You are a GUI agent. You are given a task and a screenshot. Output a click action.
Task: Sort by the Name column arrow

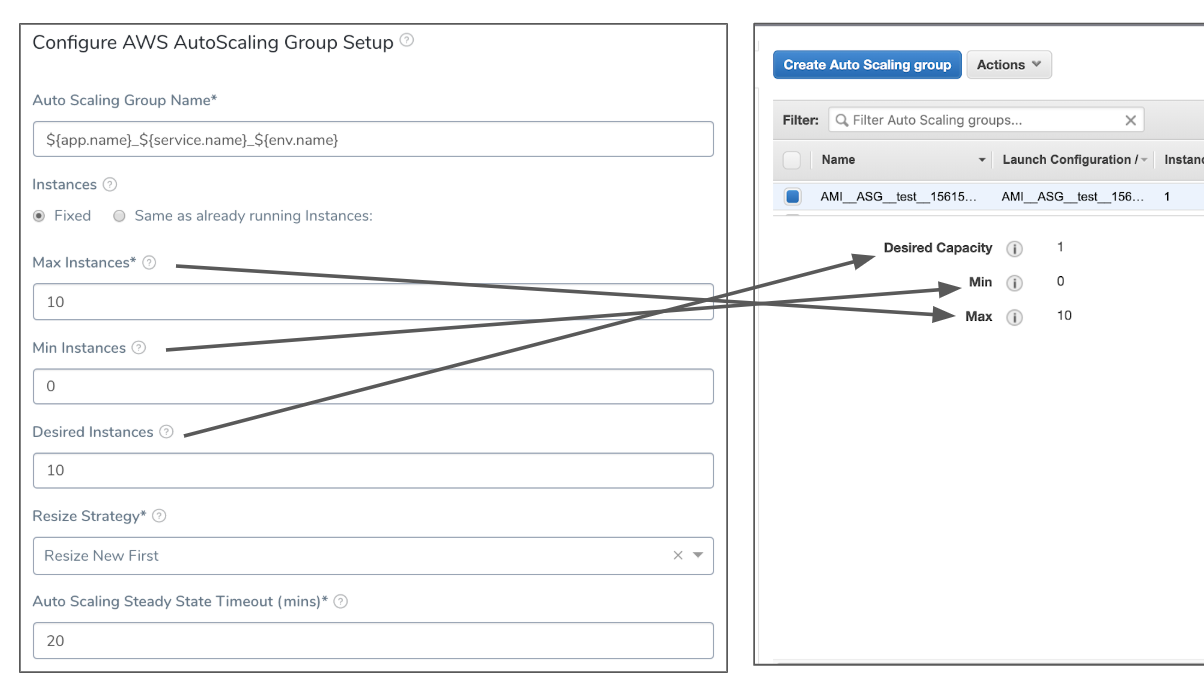coord(982,160)
